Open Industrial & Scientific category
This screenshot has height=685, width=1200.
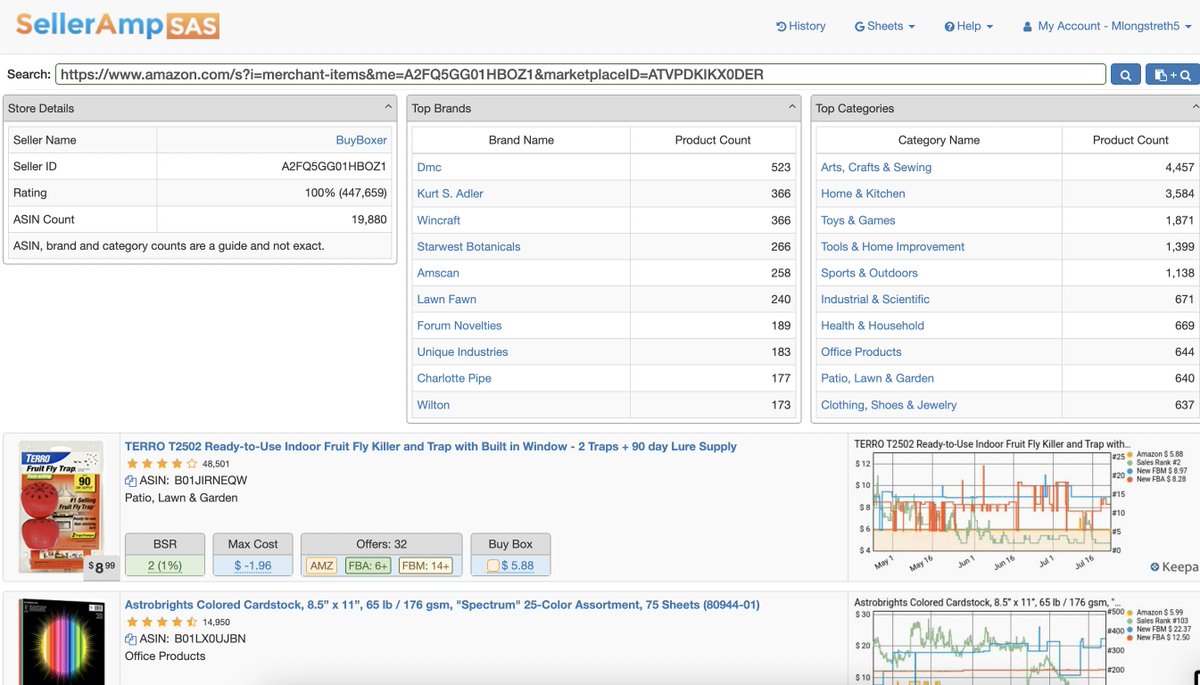(x=875, y=299)
